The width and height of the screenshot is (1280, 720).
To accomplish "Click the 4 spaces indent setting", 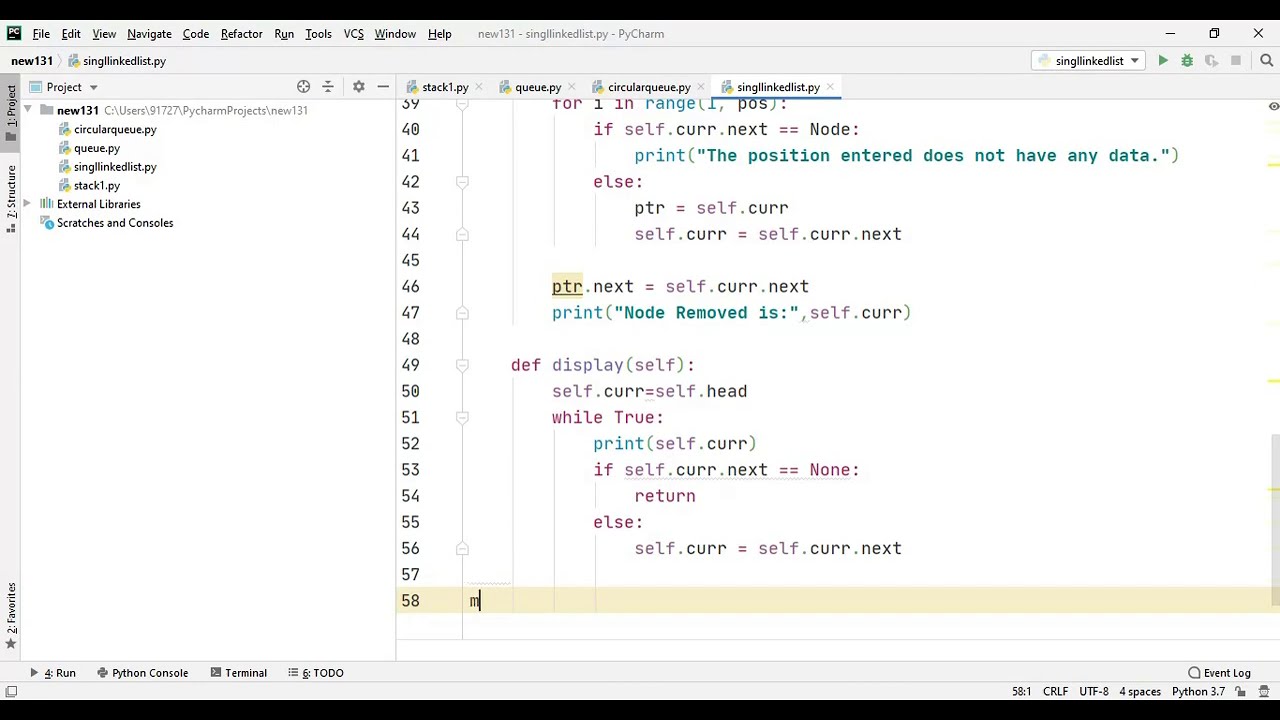I will 1140,692.
